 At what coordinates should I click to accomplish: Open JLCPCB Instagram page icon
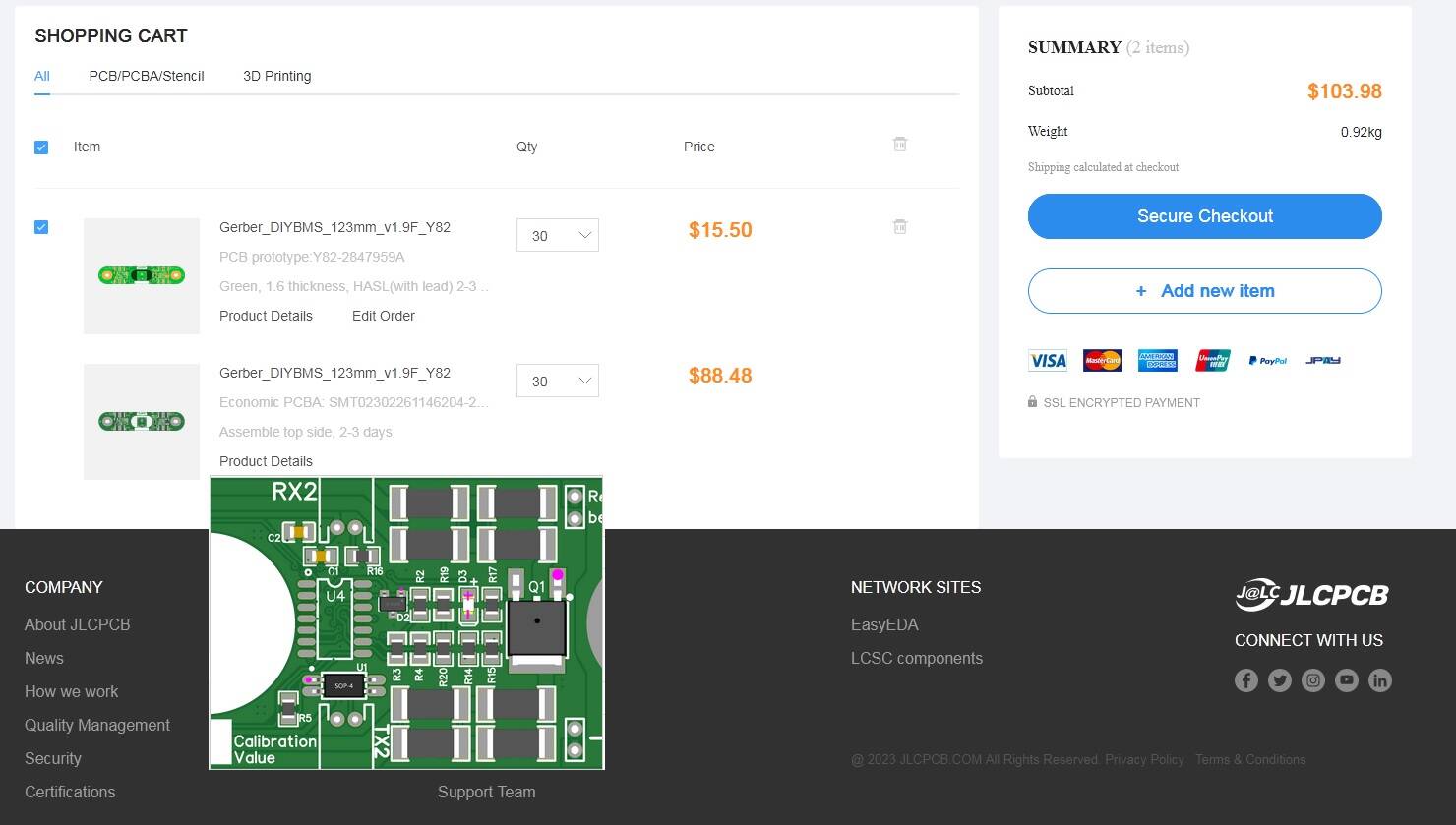point(1312,680)
